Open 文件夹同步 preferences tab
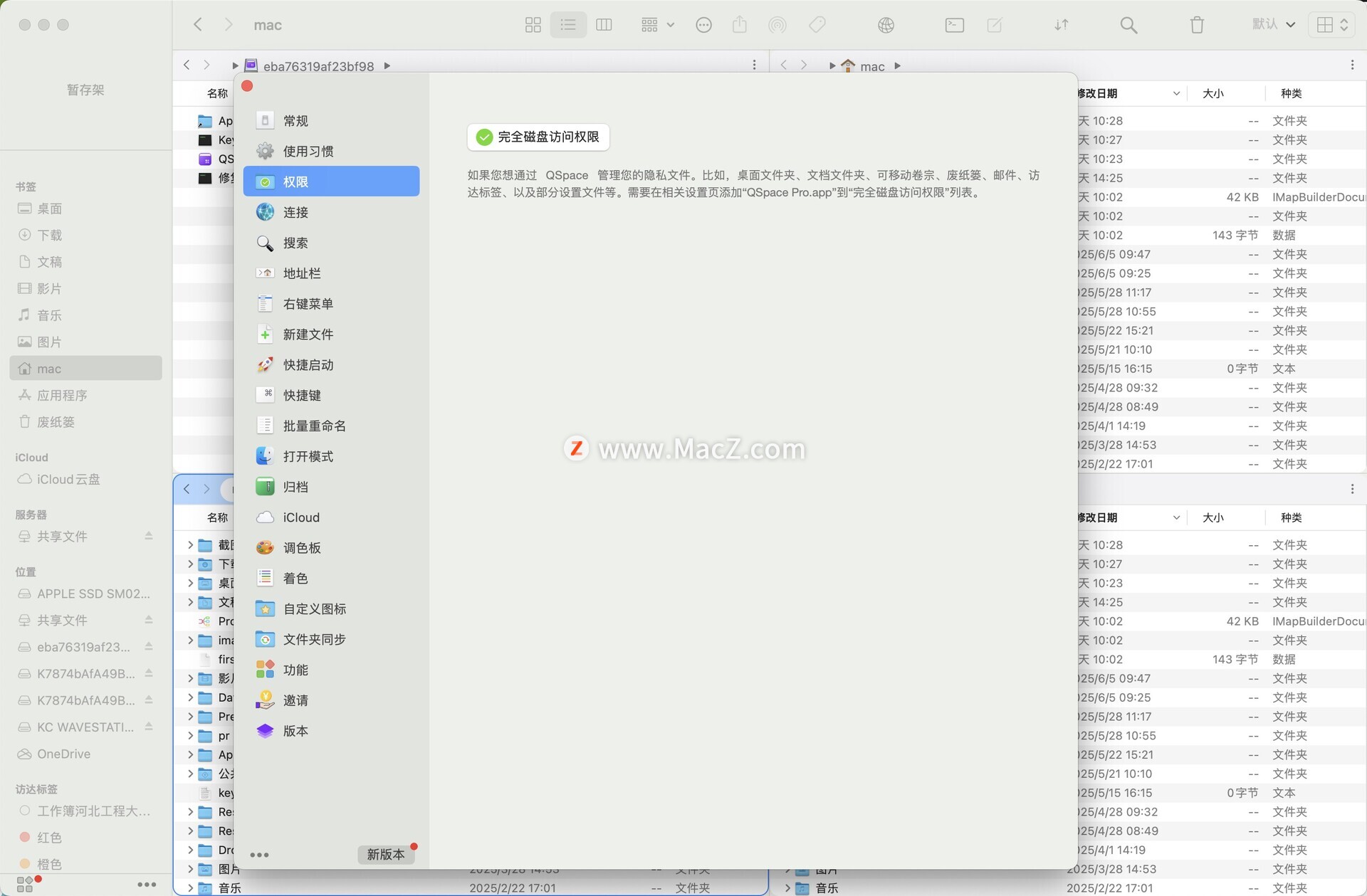The width and height of the screenshot is (1367, 896). pos(331,639)
